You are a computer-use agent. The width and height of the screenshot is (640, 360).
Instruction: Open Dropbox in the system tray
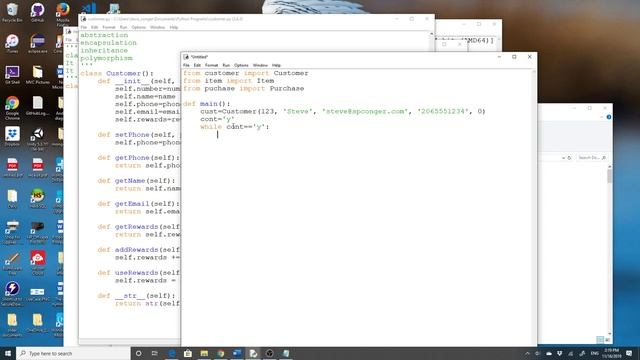click(560, 353)
